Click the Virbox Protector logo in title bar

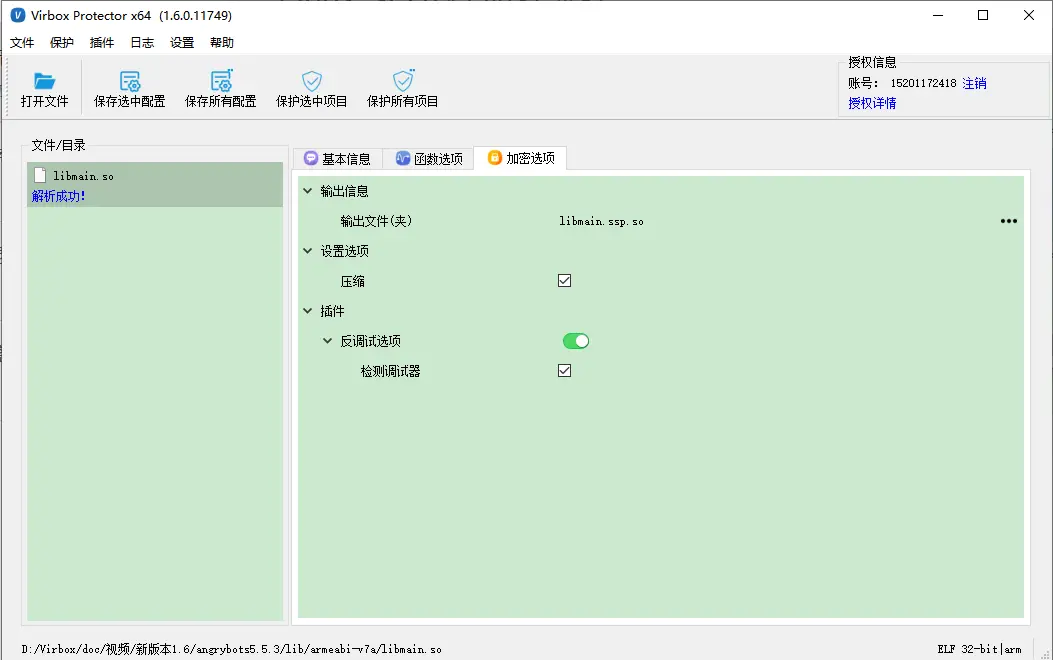(17, 15)
